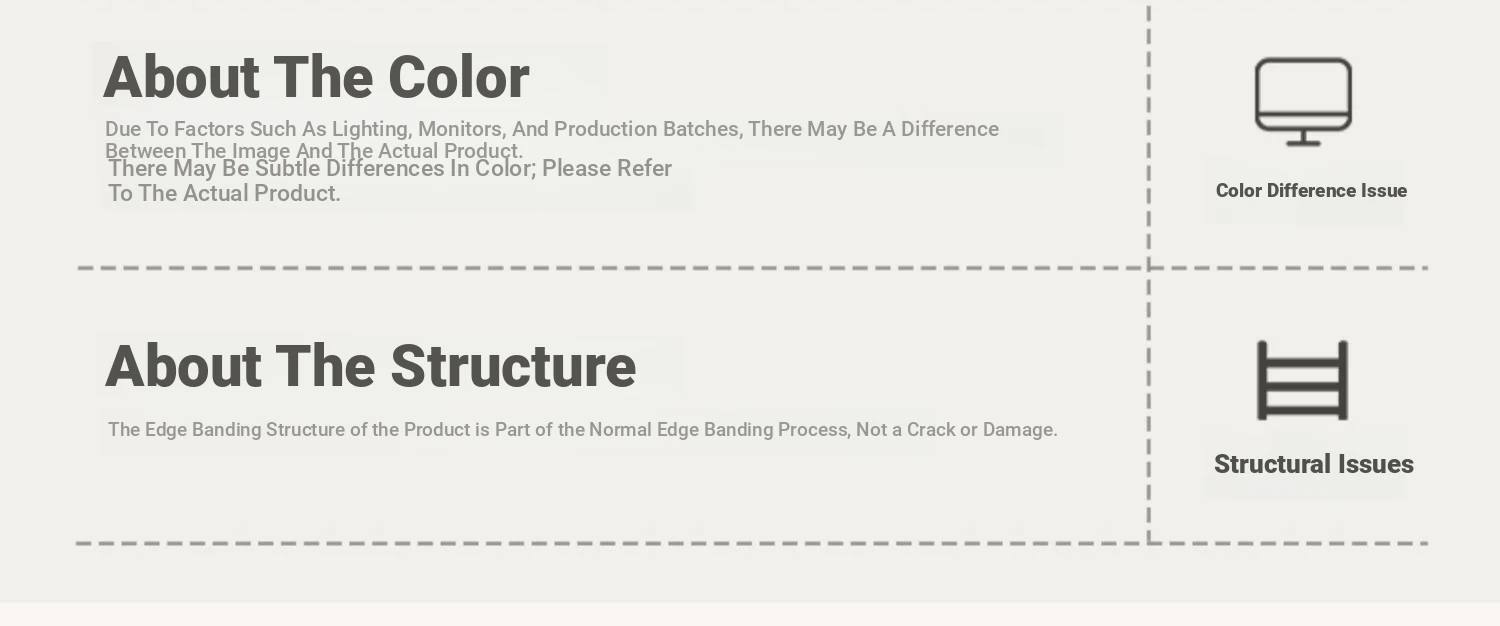The image size is (1500, 626).
Task: Click the Edge Banding Structure description text
Action: click(582, 430)
